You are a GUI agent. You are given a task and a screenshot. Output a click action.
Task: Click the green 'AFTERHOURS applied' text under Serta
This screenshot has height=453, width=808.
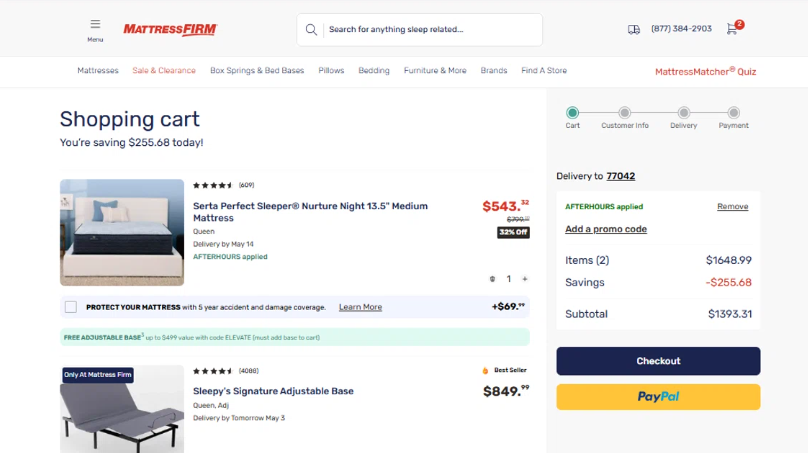tap(230, 257)
